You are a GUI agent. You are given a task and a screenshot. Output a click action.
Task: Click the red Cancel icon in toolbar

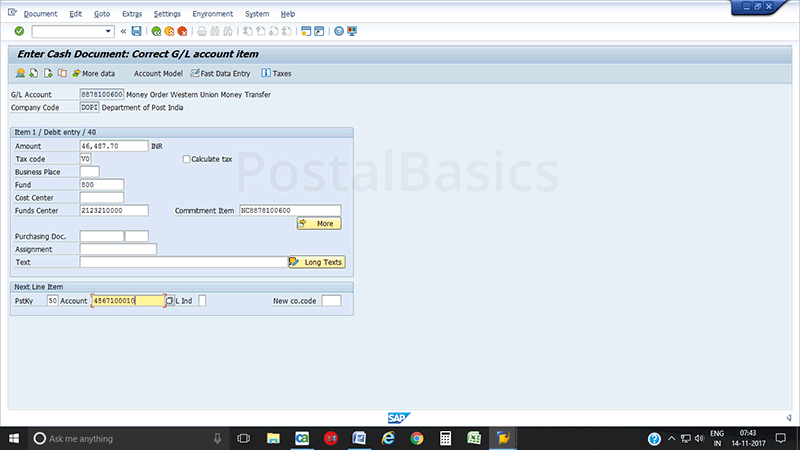coord(182,31)
